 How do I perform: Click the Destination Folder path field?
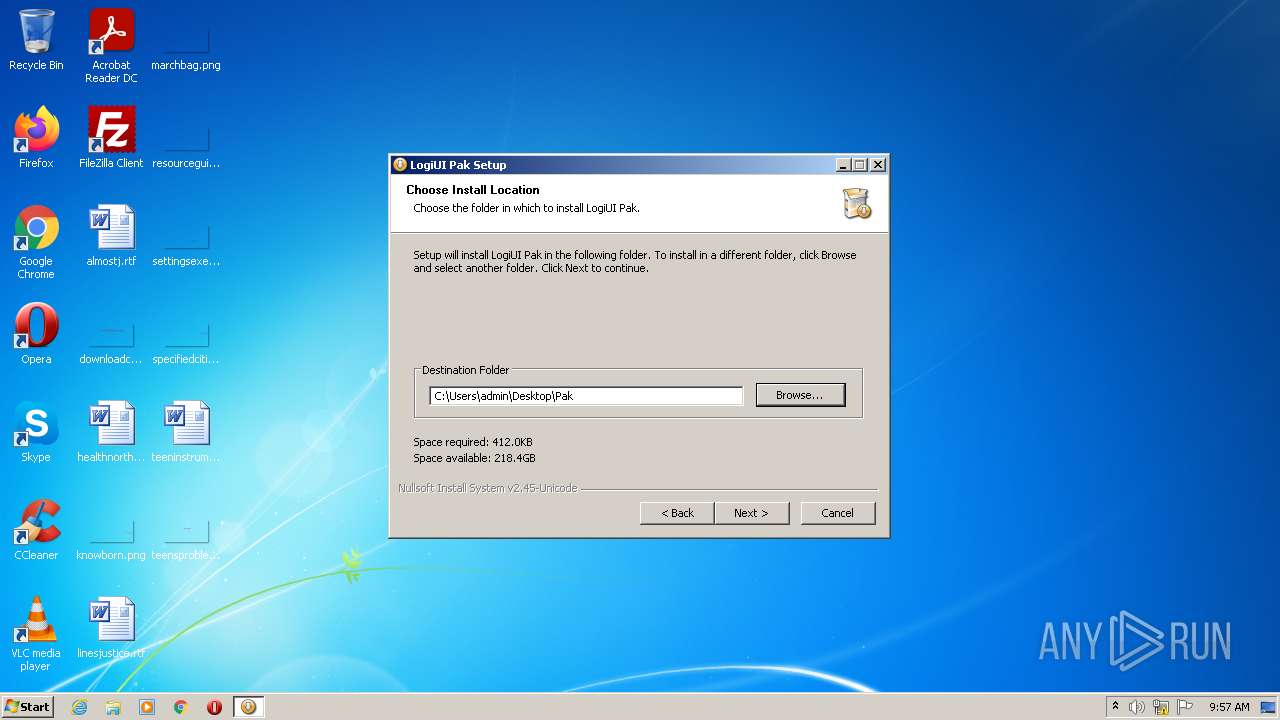(x=586, y=396)
